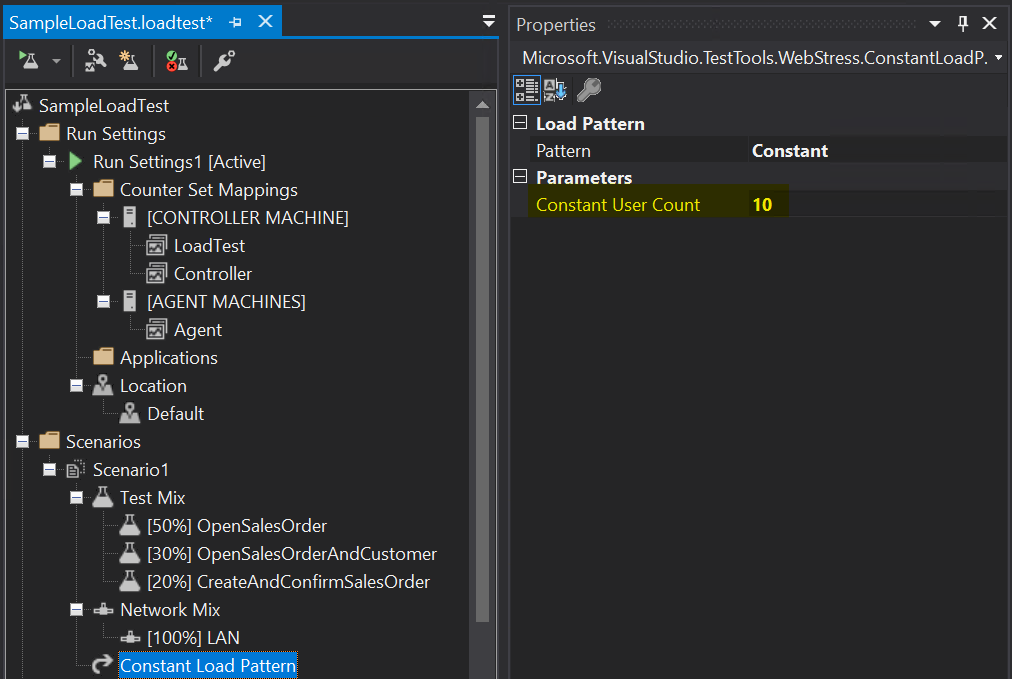Screen dimensions: 1012x679
Task: Select Run Settings1 [Active] label
Action: click(179, 162)
